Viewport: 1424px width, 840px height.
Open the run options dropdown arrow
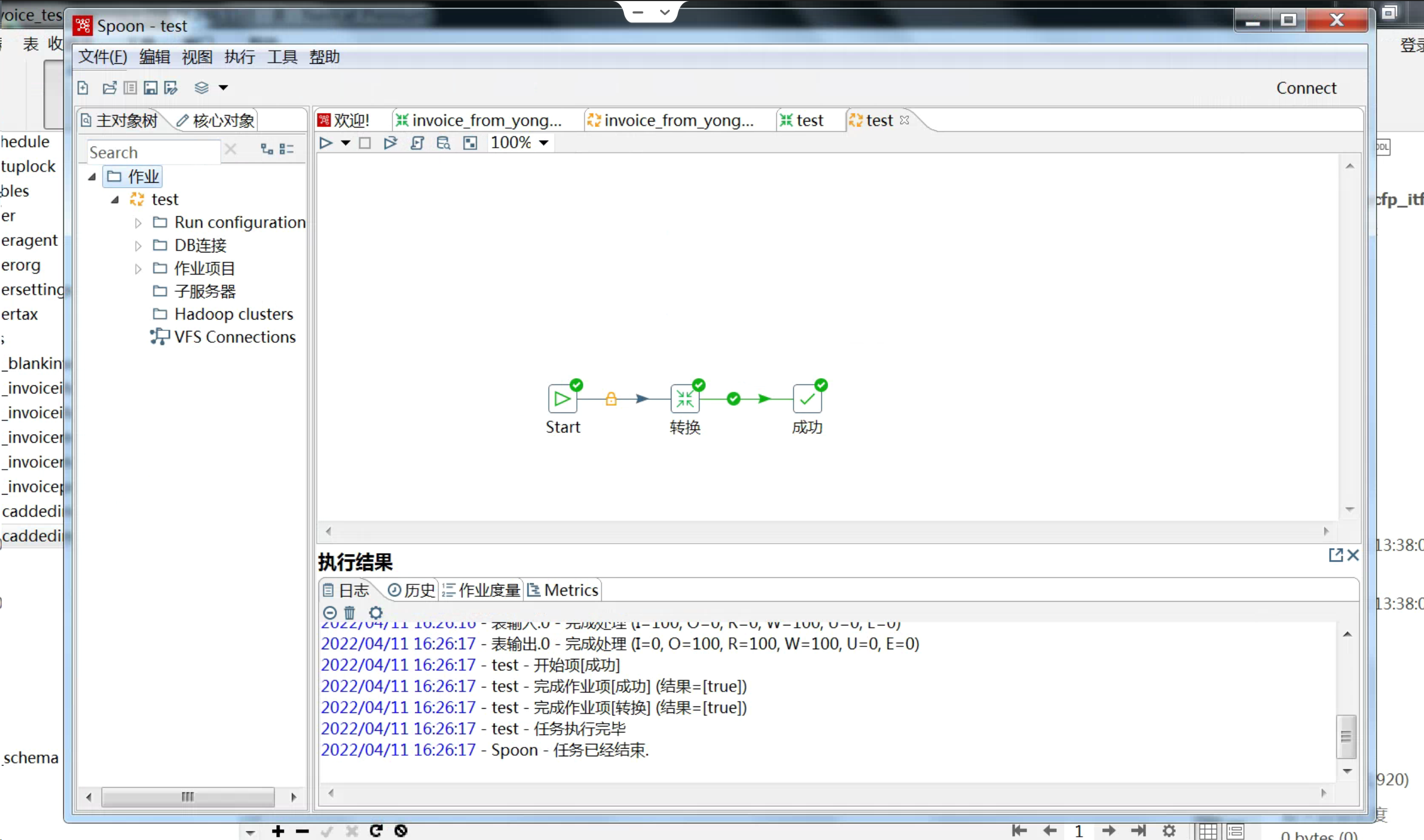pyautogui.click(x=345, y=143)
